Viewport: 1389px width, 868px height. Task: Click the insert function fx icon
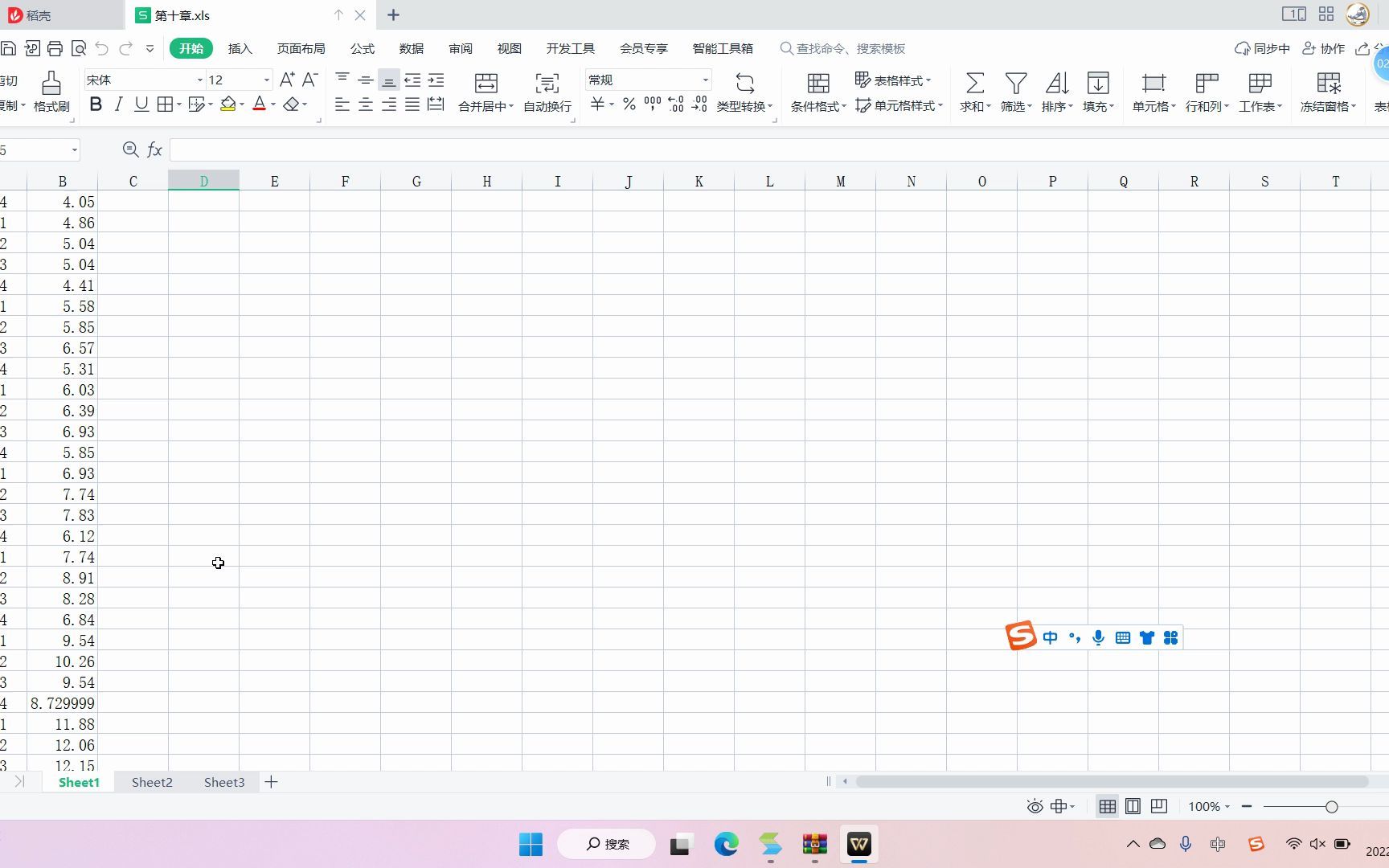[x=154, y=149]
